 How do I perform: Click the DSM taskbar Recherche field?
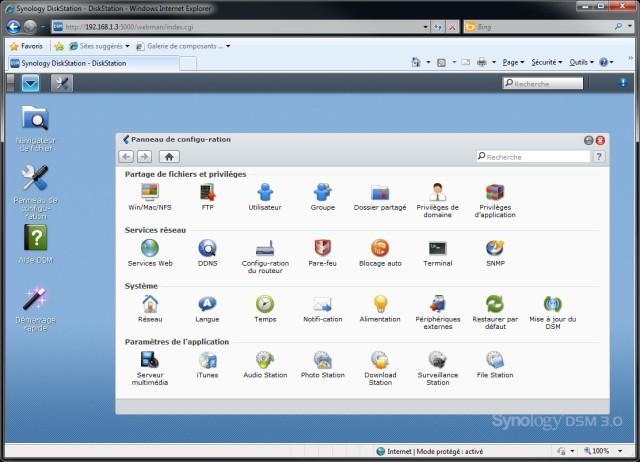pyautogui.click(x=543, y=83)
